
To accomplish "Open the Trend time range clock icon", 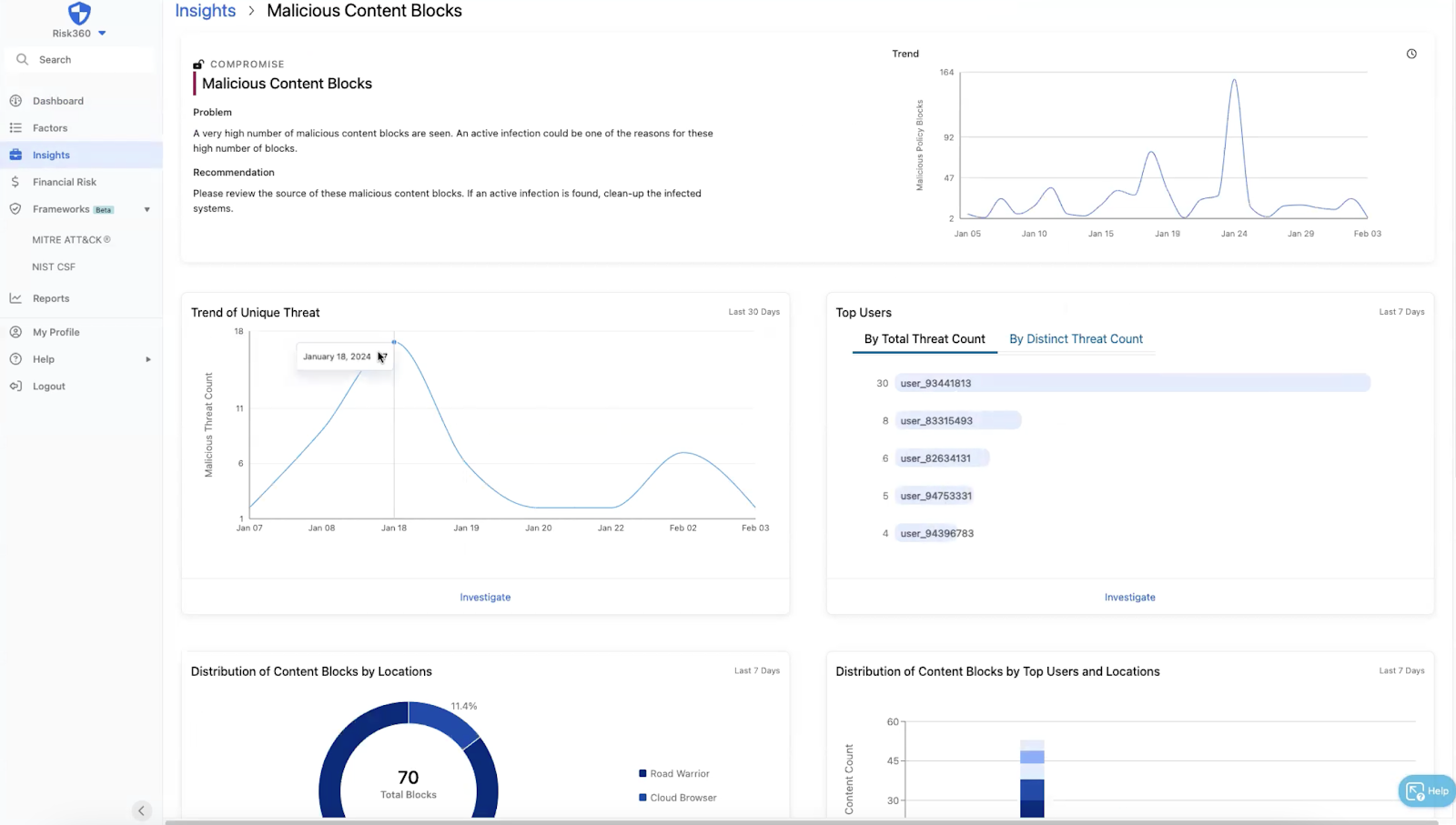I will coord(1411,54).
